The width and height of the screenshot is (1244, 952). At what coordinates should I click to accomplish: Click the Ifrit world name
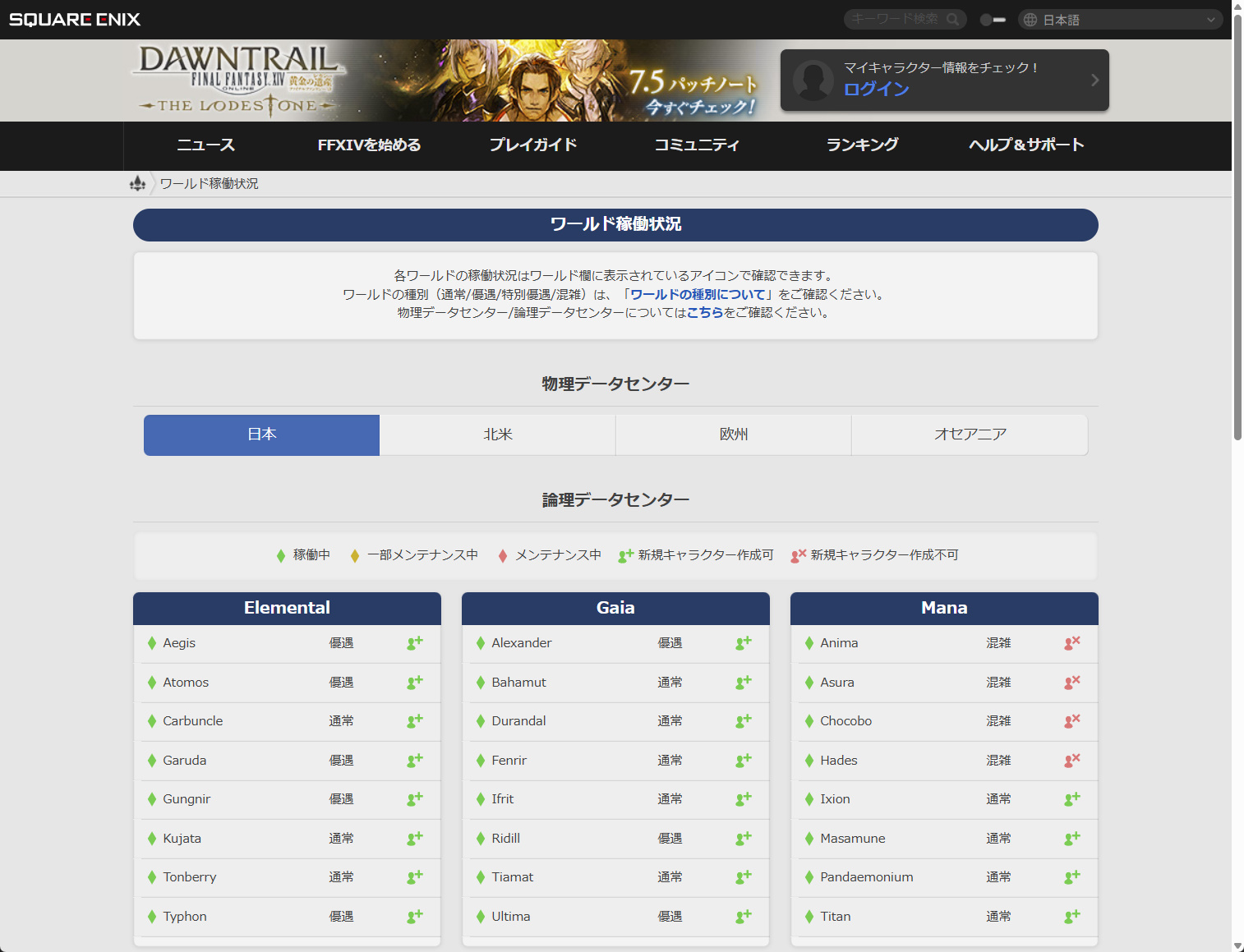(502, 799)
